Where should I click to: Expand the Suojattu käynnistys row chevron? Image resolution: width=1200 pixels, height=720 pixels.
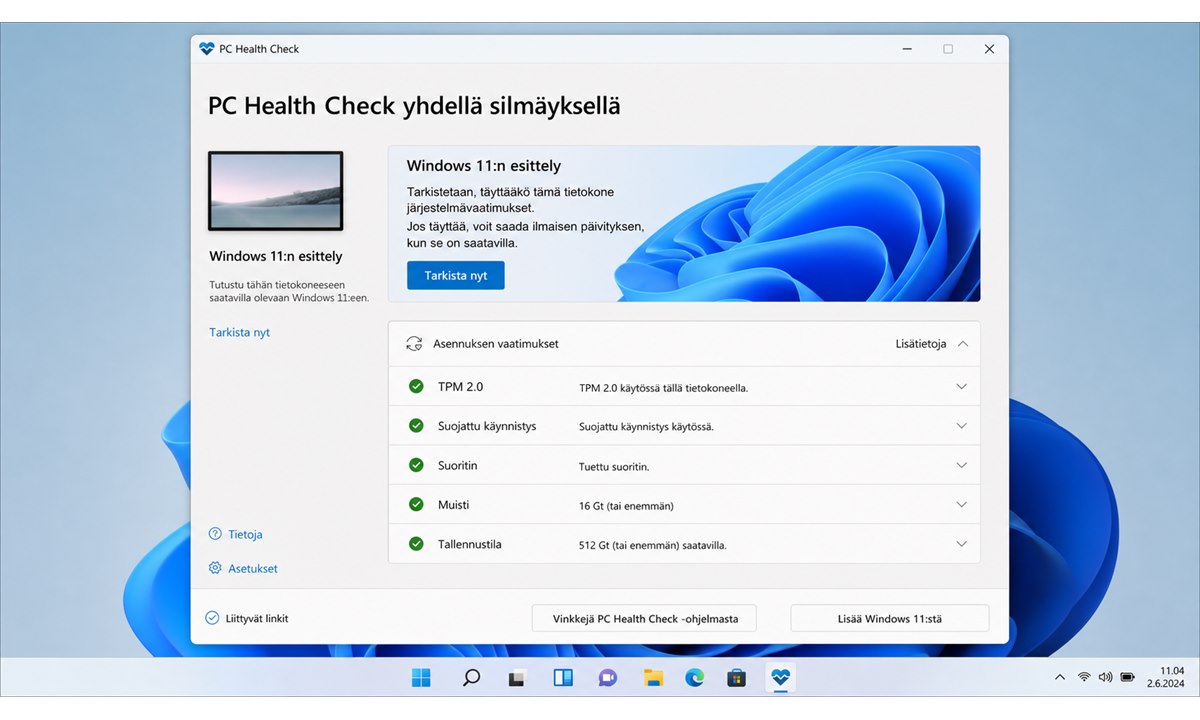(x=962, y=425)
